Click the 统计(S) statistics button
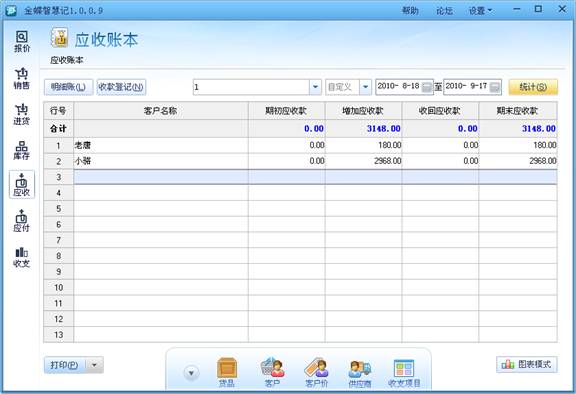This screenshot has height=394, width=576. pyautogui.click(x=533, y=87)
